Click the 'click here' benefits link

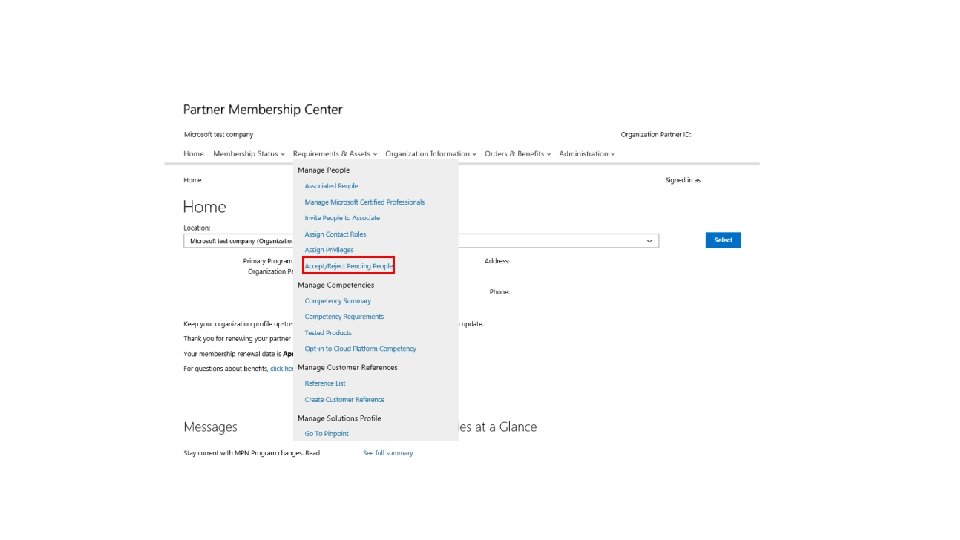point(282,369)
